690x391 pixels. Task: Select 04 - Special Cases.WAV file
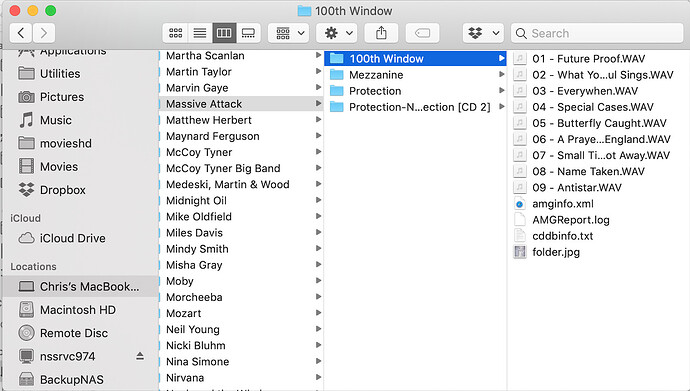pyautogui.click(x=598, y=107)
